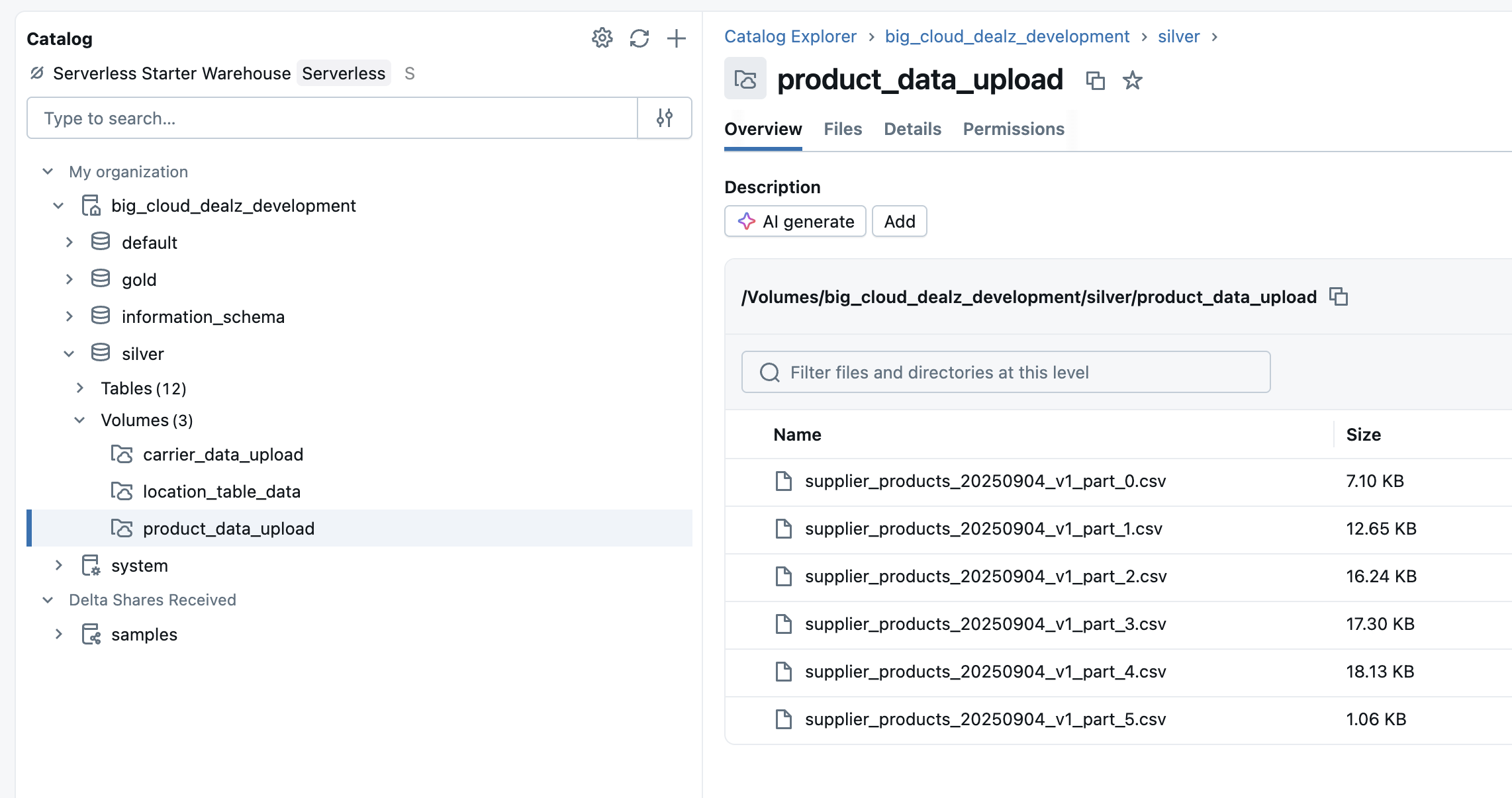Screen dimensions: 1512x798
Task: Collapse Volumes (3) node
Action: pyautogui.click(x=79, y=420)
